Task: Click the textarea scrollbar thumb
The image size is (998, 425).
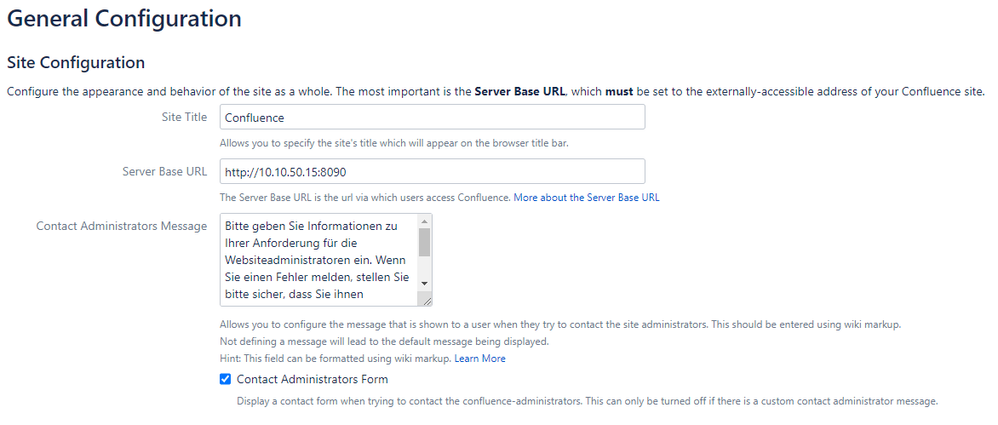Action: coord(425,242)
